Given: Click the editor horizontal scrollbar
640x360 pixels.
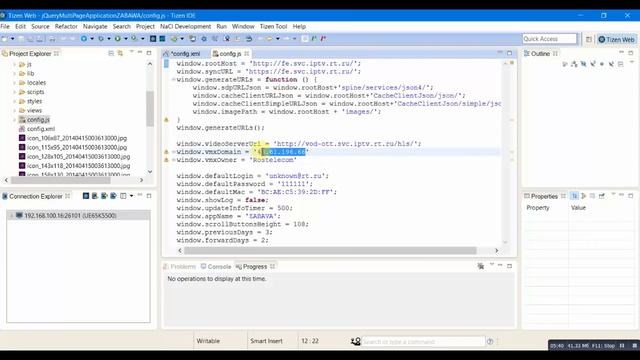Looking at the screenshot, I should pos(330,250).
